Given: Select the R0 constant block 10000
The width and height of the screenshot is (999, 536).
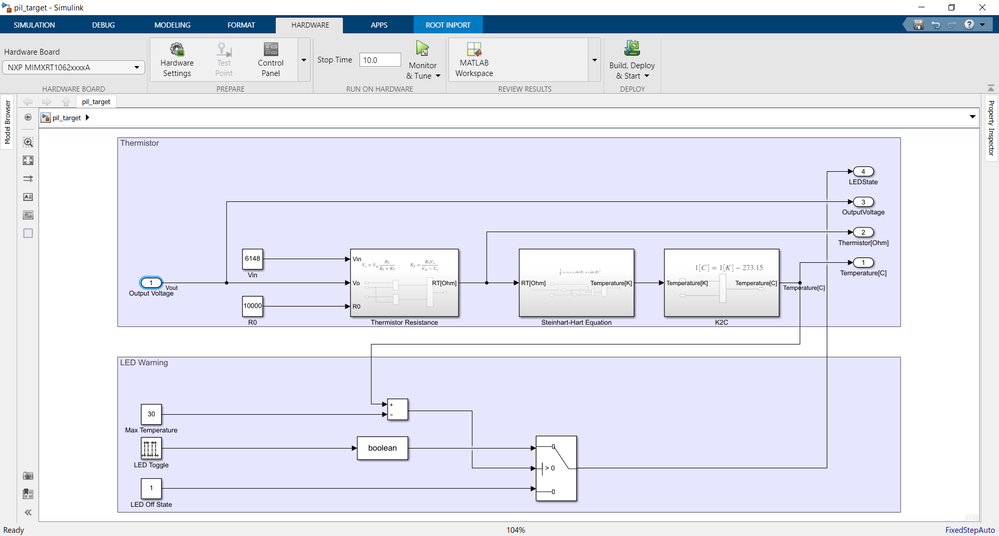Looking at the screenshot, I should coord(252,306).
